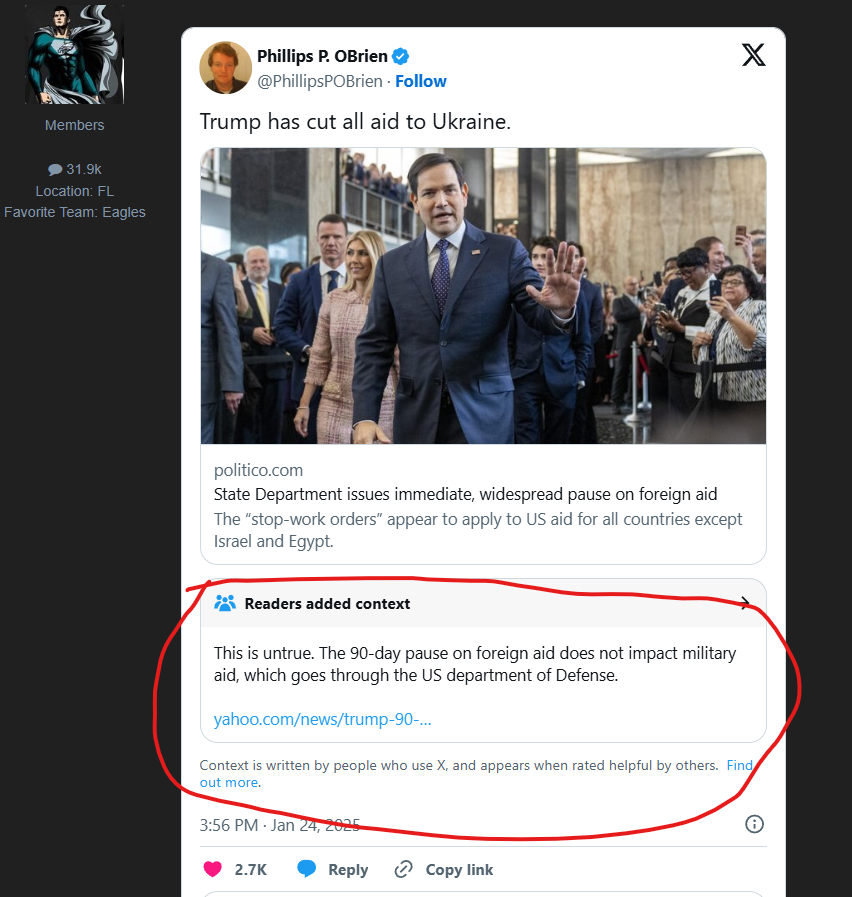
Task: Click the @PhillipsPOBrien handle
Action: (x=320, y=81)
